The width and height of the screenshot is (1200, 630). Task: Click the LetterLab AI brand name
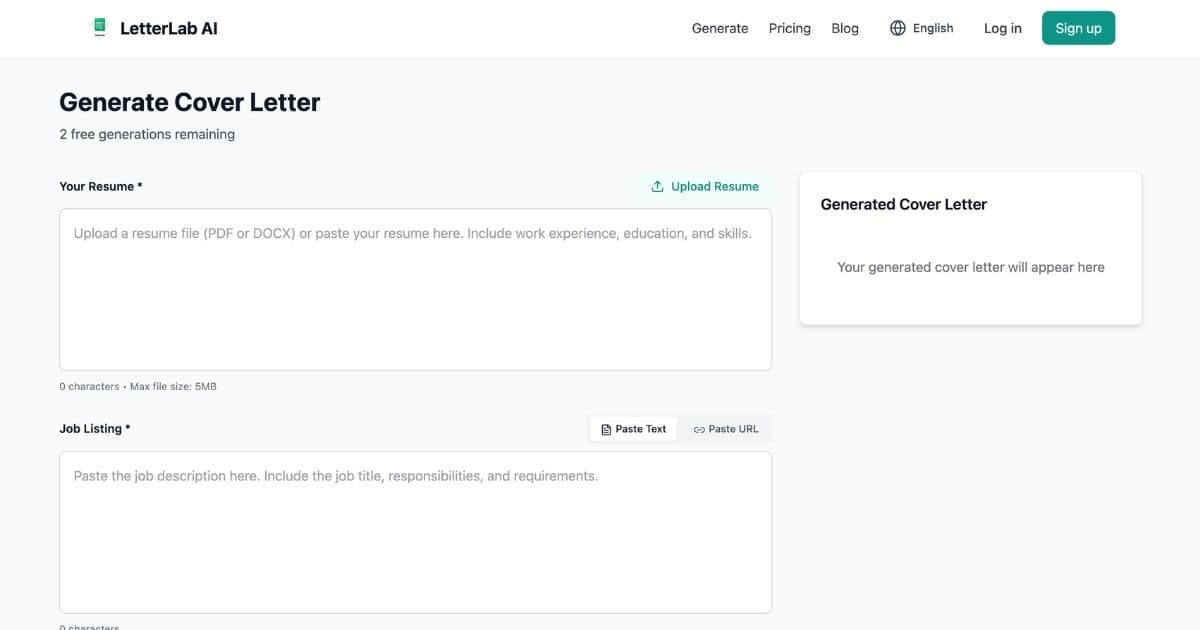168,28
